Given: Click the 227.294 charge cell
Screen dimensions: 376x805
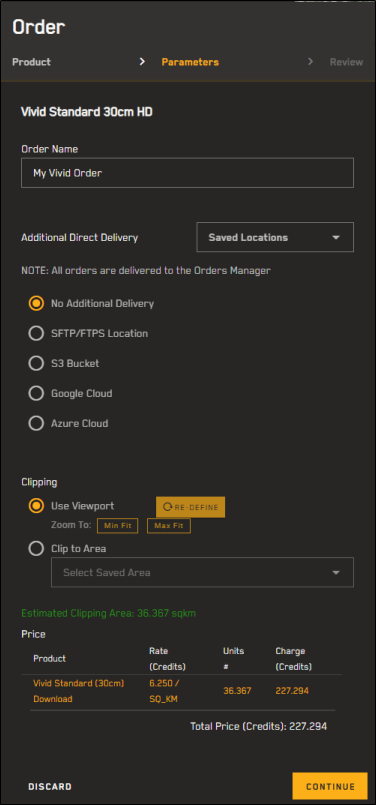Looking at the screenshot, I should [292, 691].
